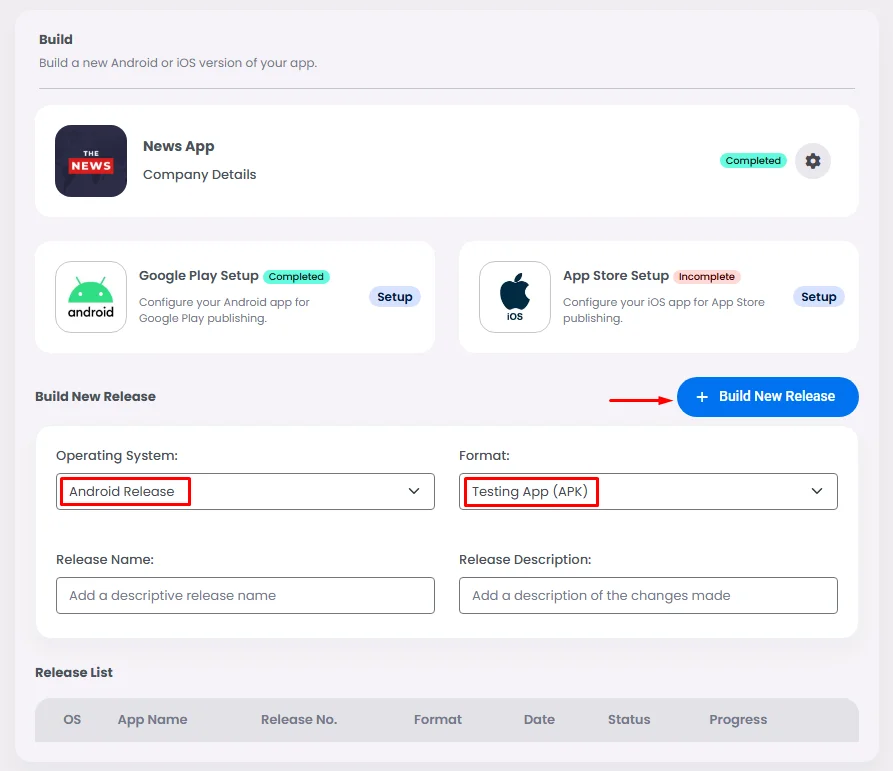893x771 pixels.
Task: Click the Progress column header in Release List
Action: point(738,720)
